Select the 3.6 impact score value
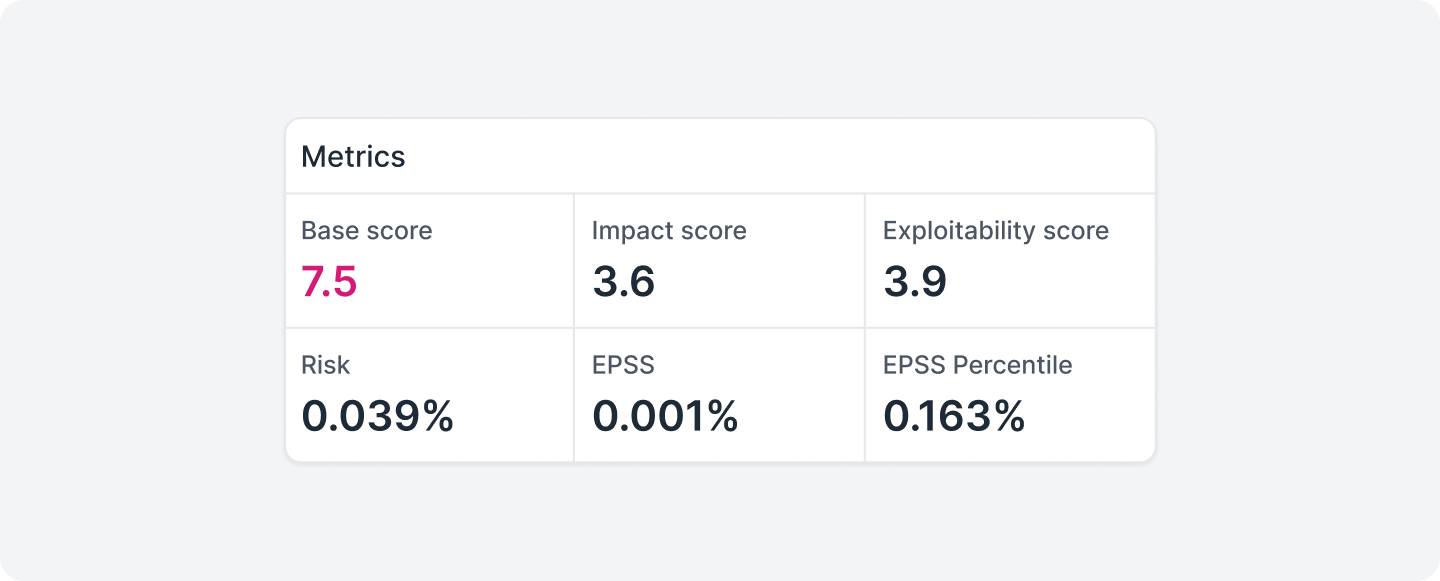Image resolution: width=1440 pixels, height=581 pixels. (623, 282)
